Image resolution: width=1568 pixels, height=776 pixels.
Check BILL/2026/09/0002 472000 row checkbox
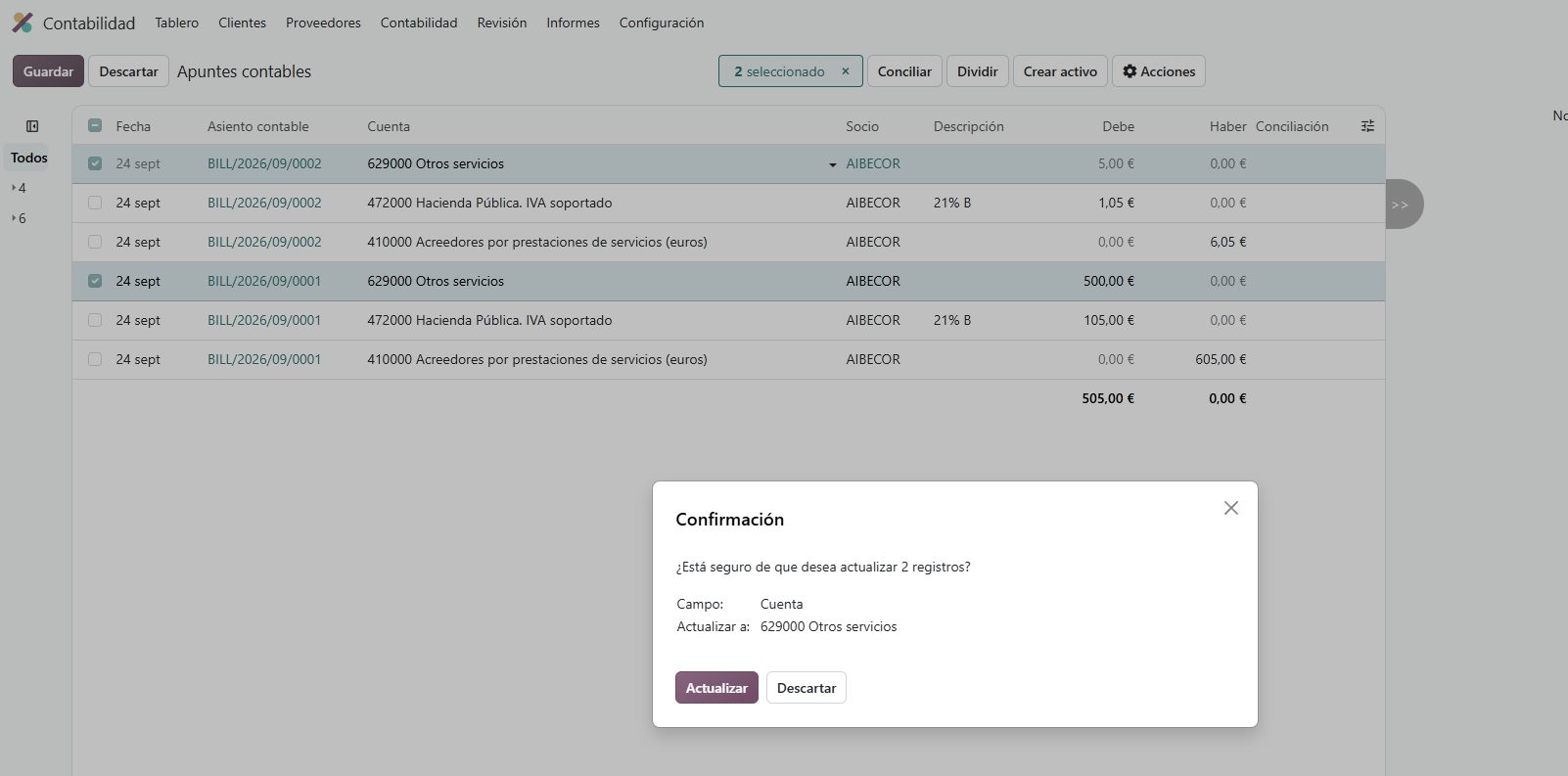pos(95,203)
